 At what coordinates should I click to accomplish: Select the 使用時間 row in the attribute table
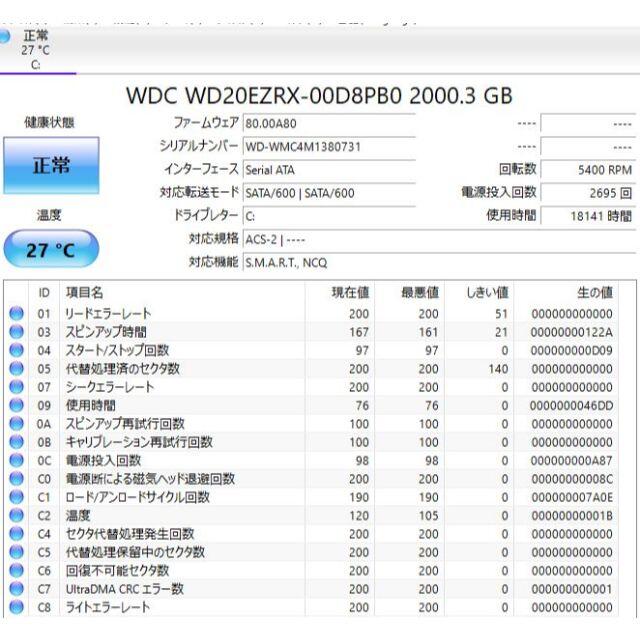click(312, 405)
